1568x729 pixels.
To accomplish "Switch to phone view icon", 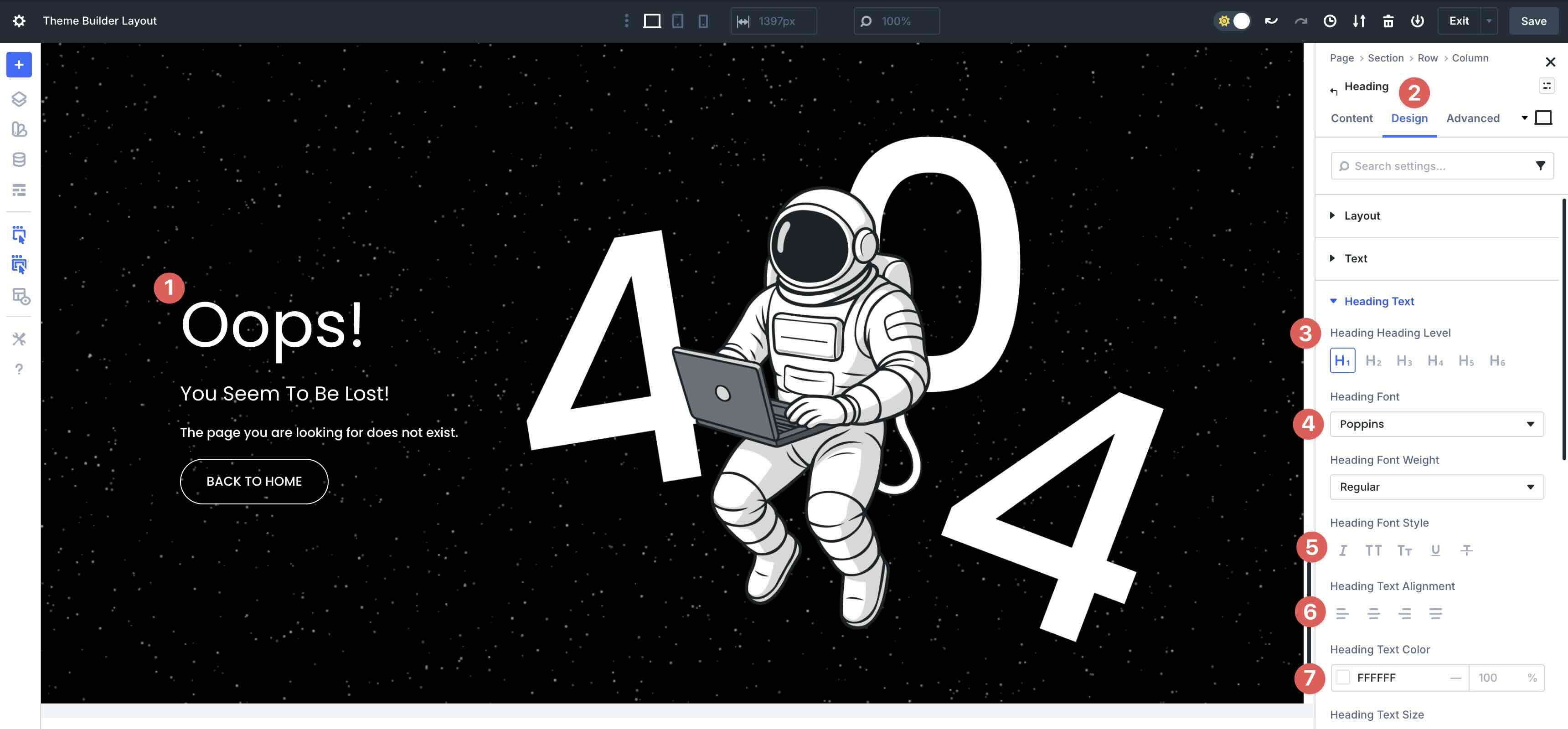I will coord(703,21).
